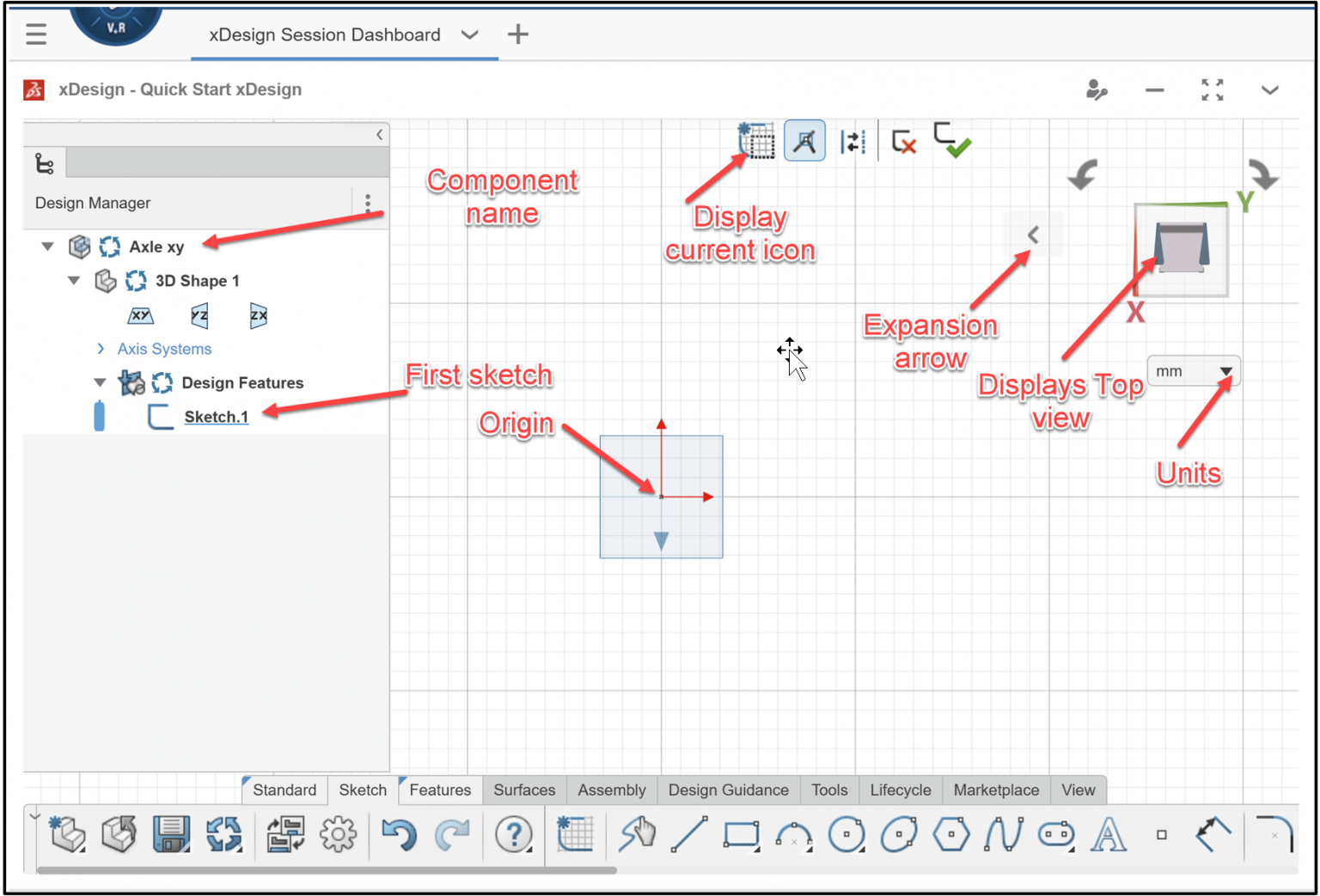Select the Rectangle sketch tool
The height and width of the screenshot is (896, 1320).
pos(741,834)
